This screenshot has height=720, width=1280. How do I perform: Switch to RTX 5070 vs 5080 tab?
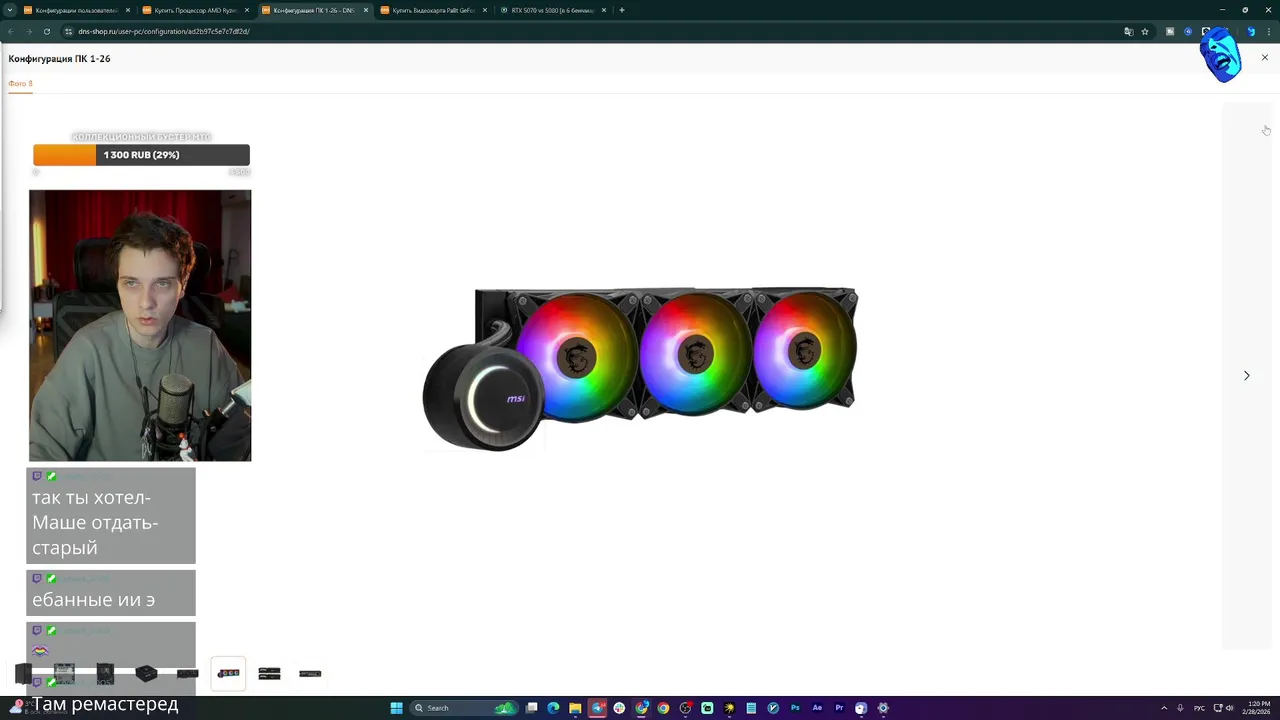552,10
